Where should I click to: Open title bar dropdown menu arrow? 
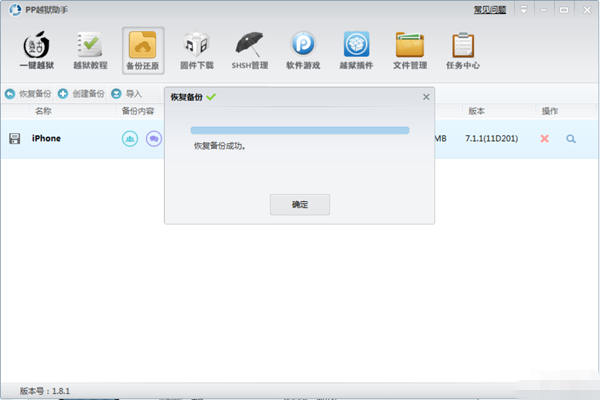[523, 10]
